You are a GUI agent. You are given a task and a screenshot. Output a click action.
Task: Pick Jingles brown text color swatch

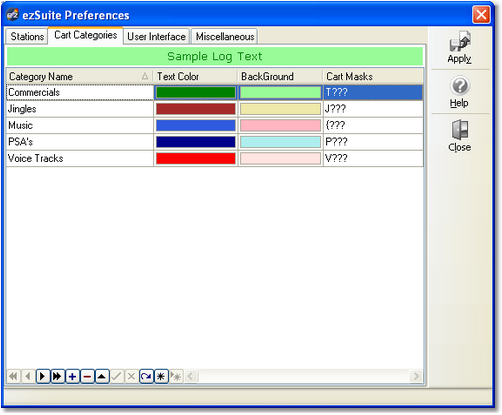point(196,109)
